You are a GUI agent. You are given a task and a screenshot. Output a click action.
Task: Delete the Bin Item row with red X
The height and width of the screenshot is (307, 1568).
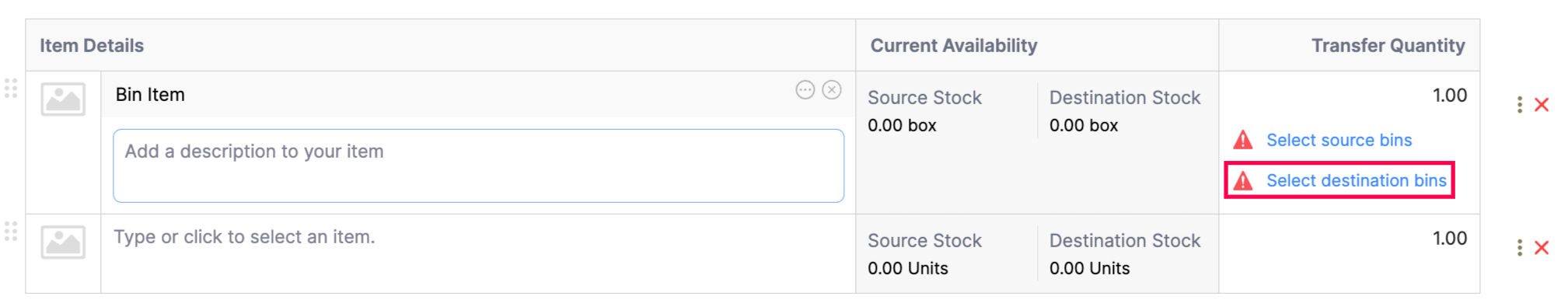(1542, 105)
